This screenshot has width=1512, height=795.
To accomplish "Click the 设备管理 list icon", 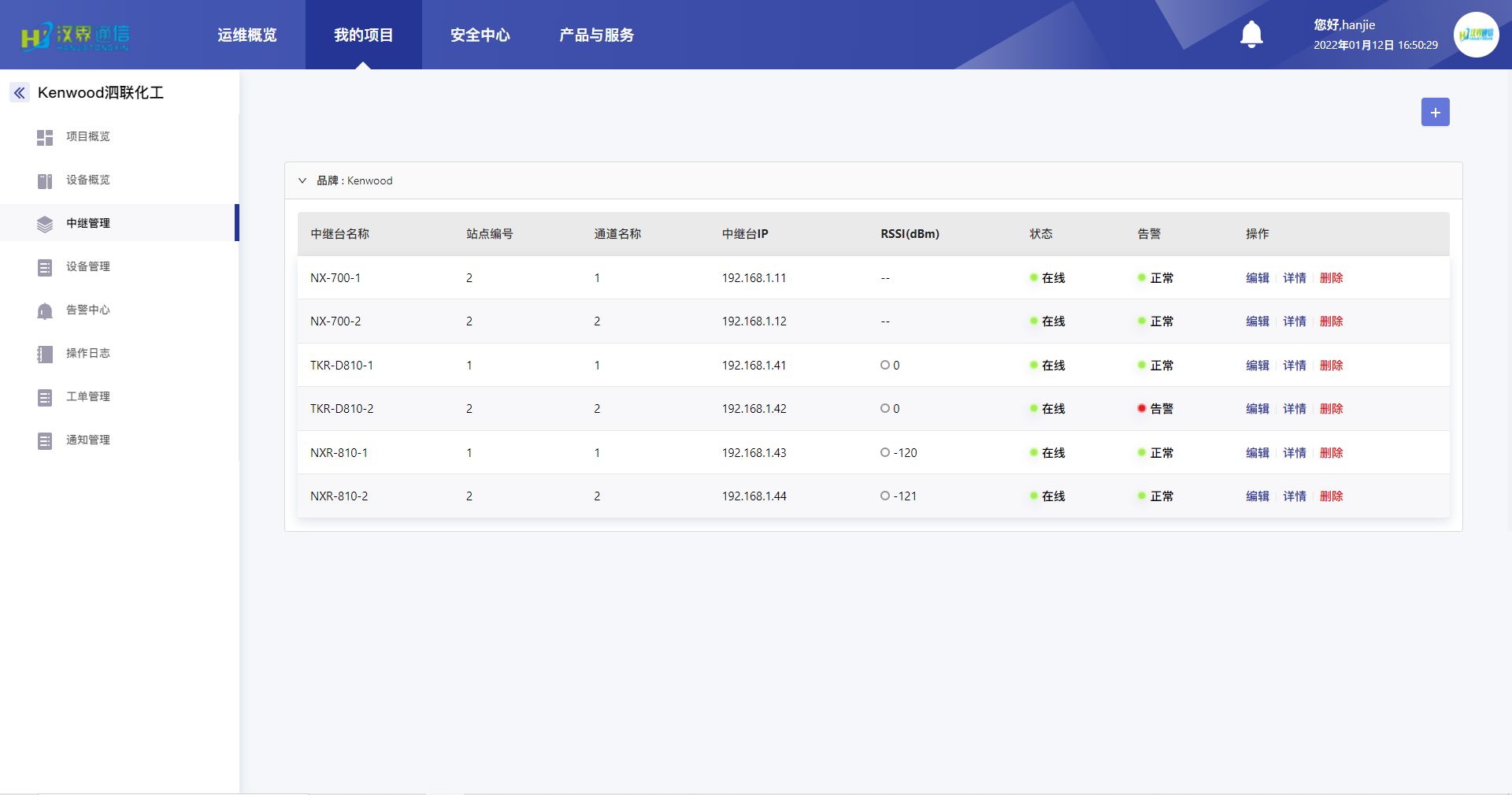I will (45, 267).
